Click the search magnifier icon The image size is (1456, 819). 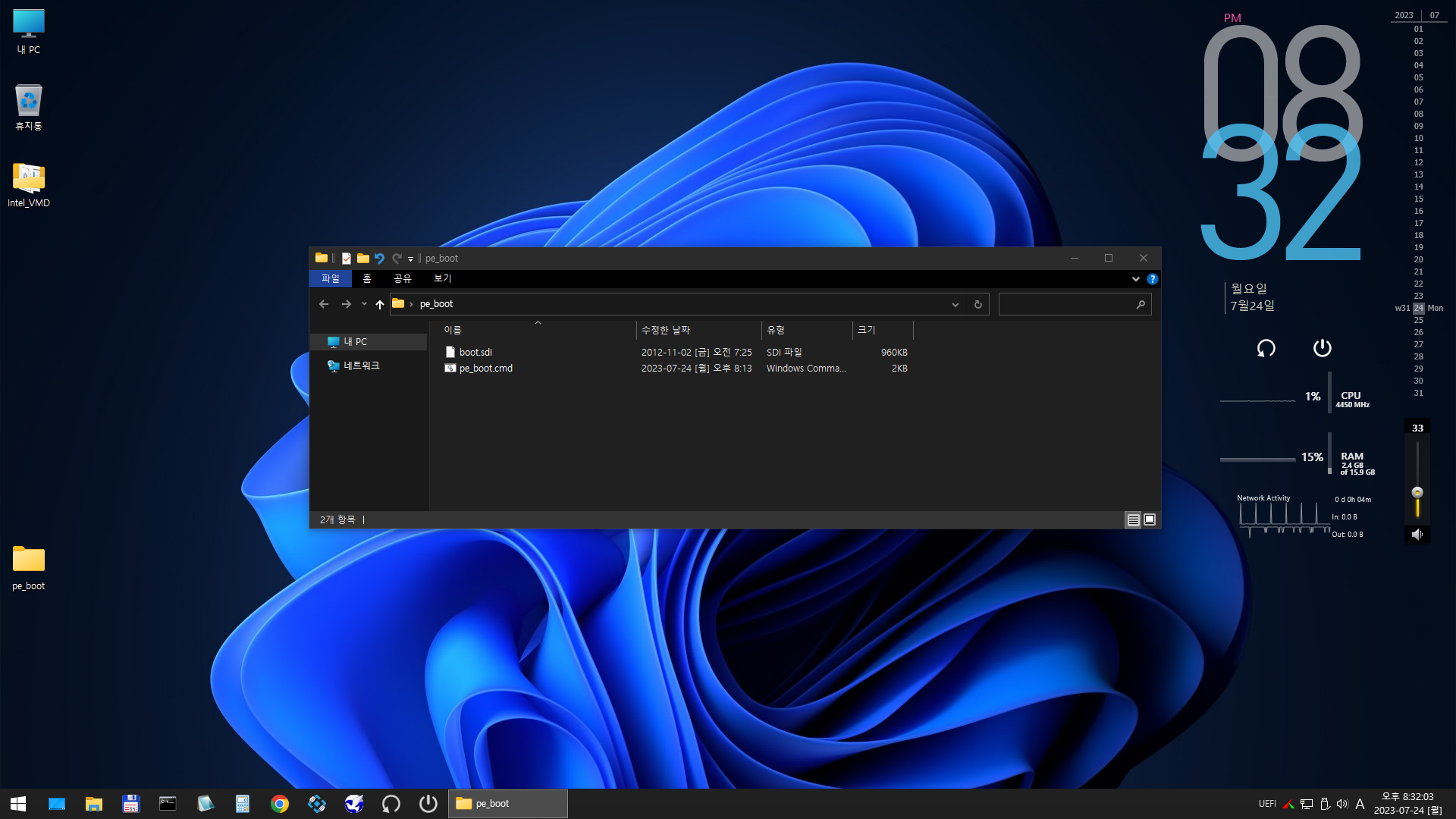[x=1141, y=304]
